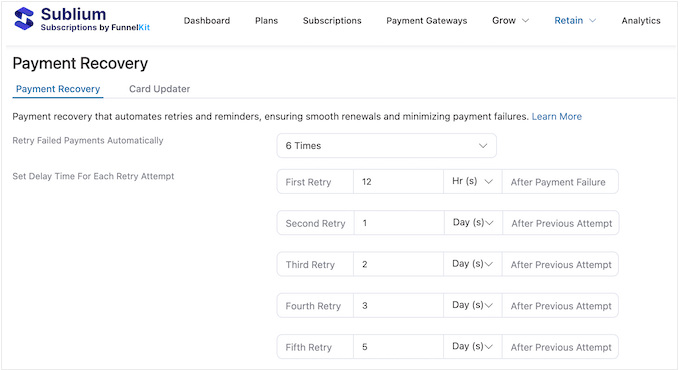Click the Sublium logo icon
The width and height of the screenshot is (680, 370).
[24, 19]
